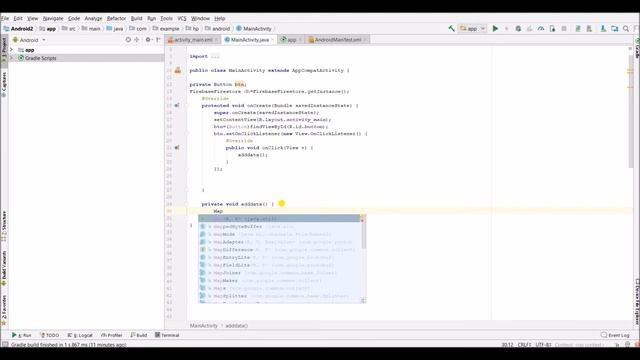
Task: Open the Terminal tool window button
Action: (167, 335)
